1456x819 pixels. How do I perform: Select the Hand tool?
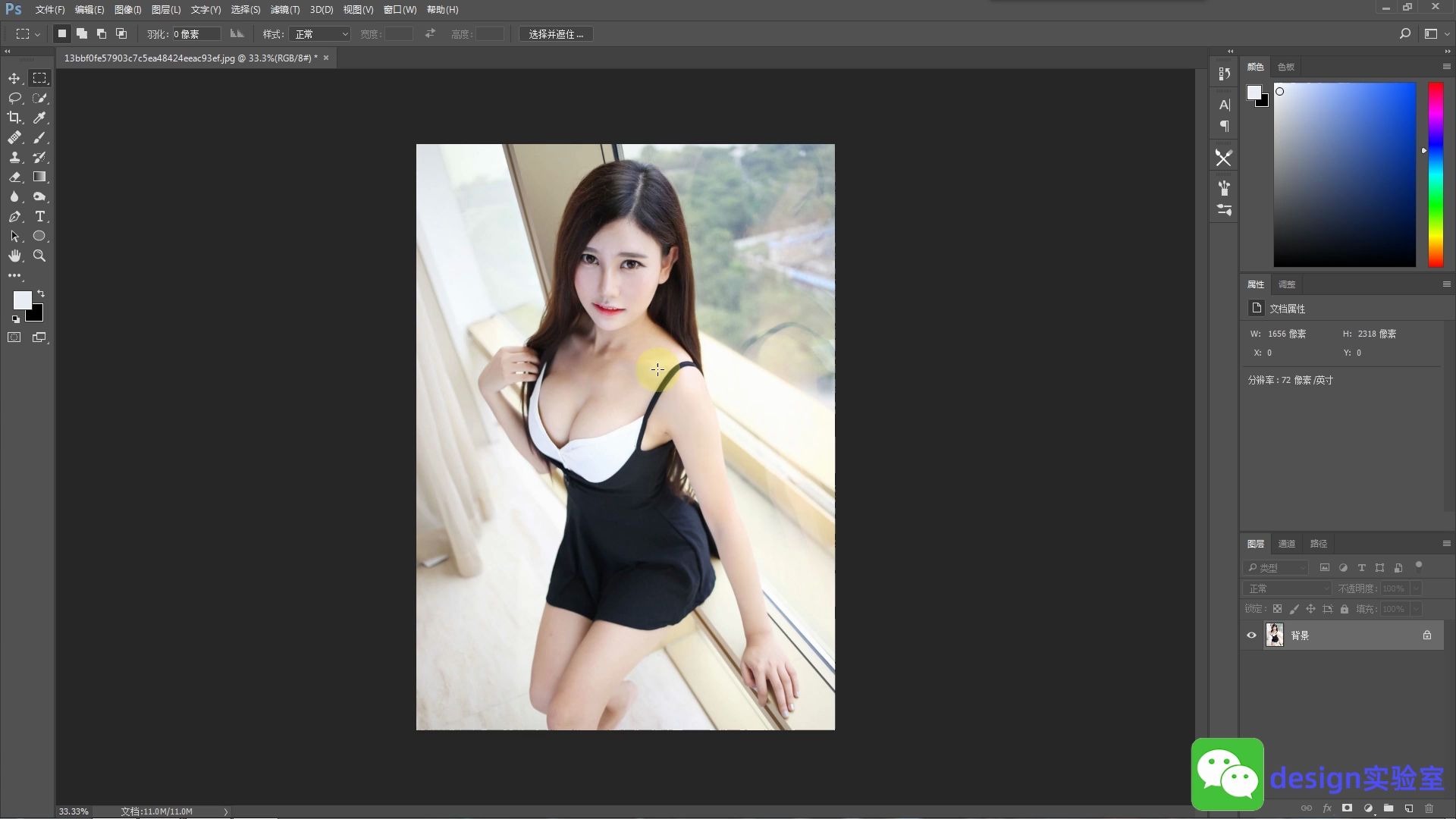pyautogui.click(x=14, y=256)
